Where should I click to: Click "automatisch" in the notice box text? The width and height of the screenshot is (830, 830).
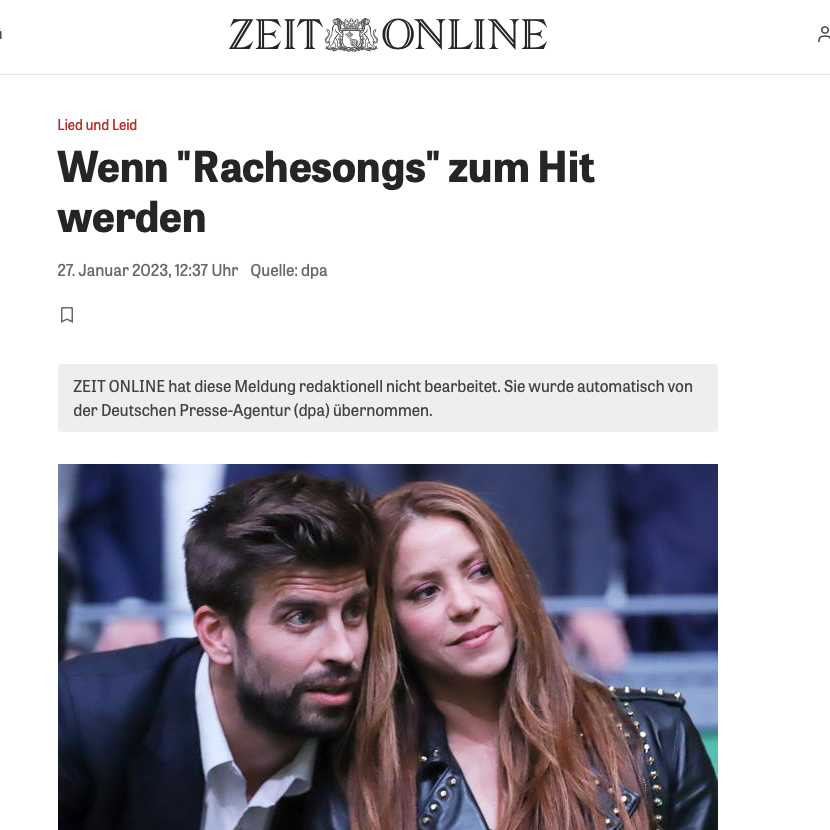coord(620,386)
